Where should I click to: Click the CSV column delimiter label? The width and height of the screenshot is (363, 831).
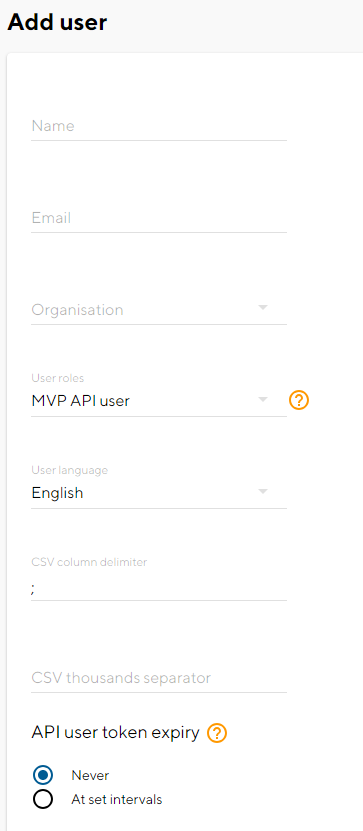pos(89,562)
